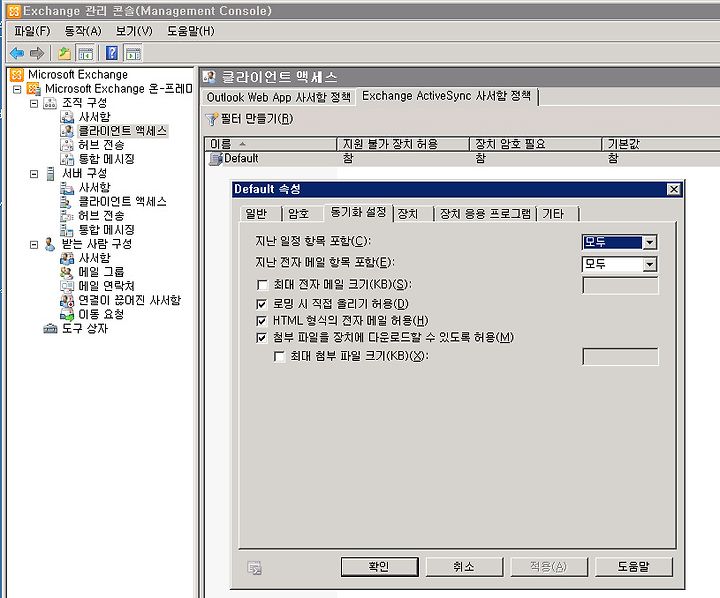Sort by 기본값 column header

(x=661, y=144)
